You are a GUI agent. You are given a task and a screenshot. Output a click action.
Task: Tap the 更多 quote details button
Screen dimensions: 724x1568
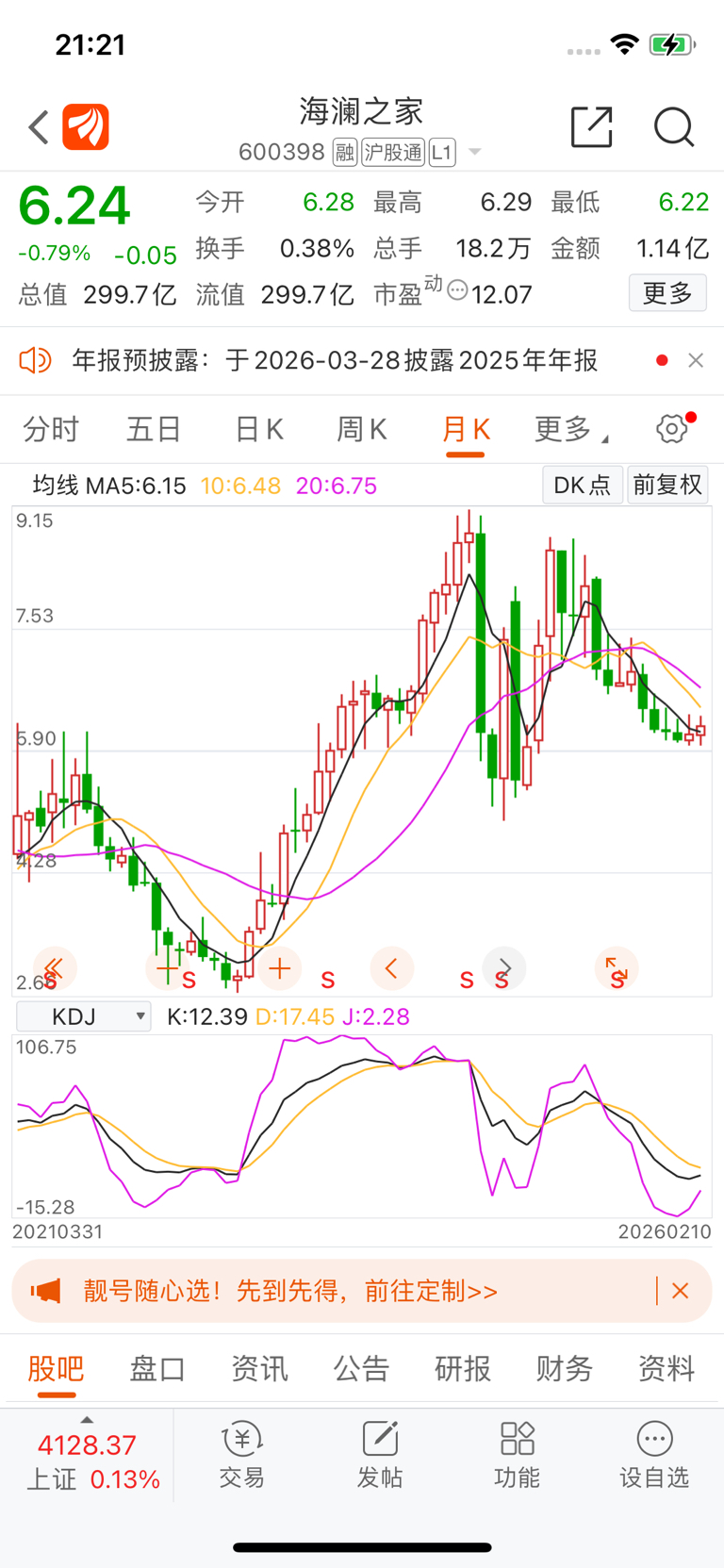pyautogui.click(x=667, y=293)
